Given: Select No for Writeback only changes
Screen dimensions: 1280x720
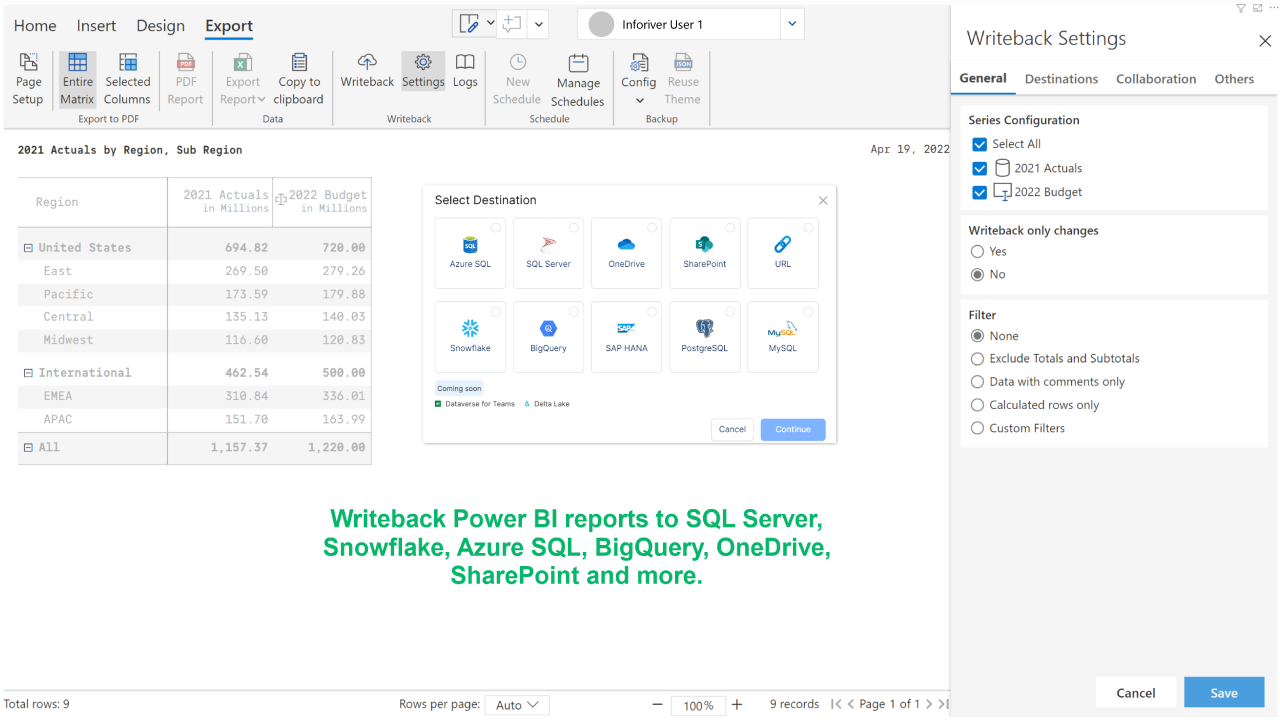Looking at the screenshot, I should pyautogui.click(x=978, y=274).
